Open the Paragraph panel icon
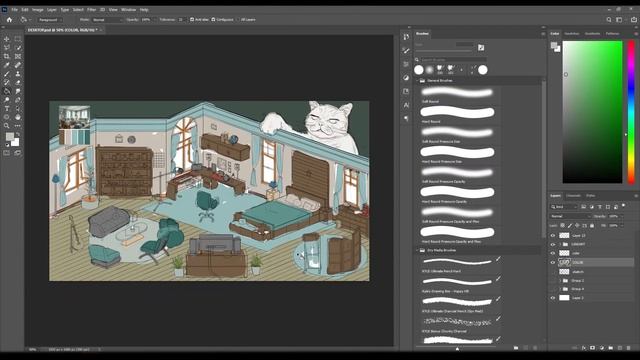Viewport: 640px width, 360px height. 406,118
